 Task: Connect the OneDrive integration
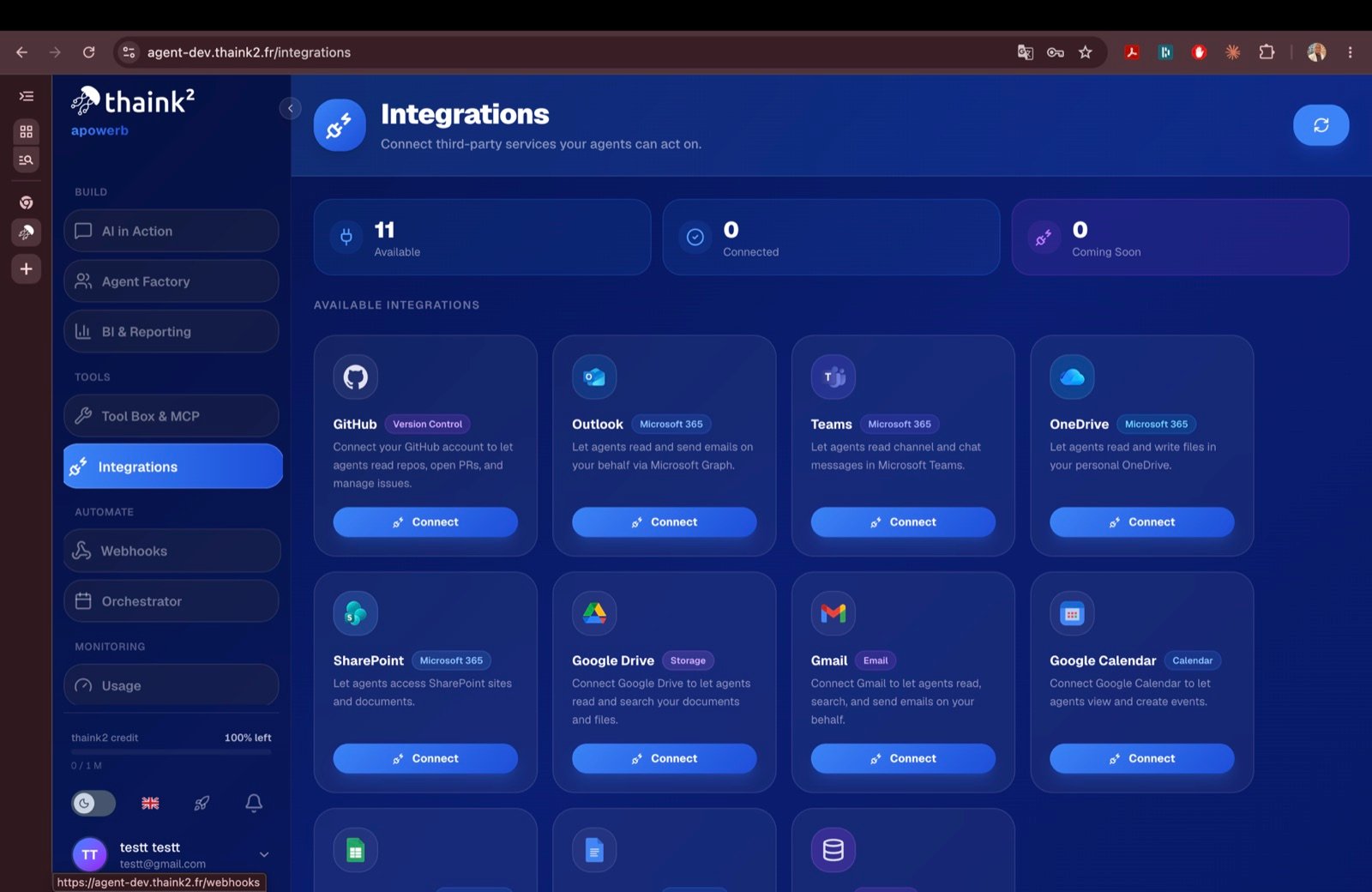[x=1142, y=521]
